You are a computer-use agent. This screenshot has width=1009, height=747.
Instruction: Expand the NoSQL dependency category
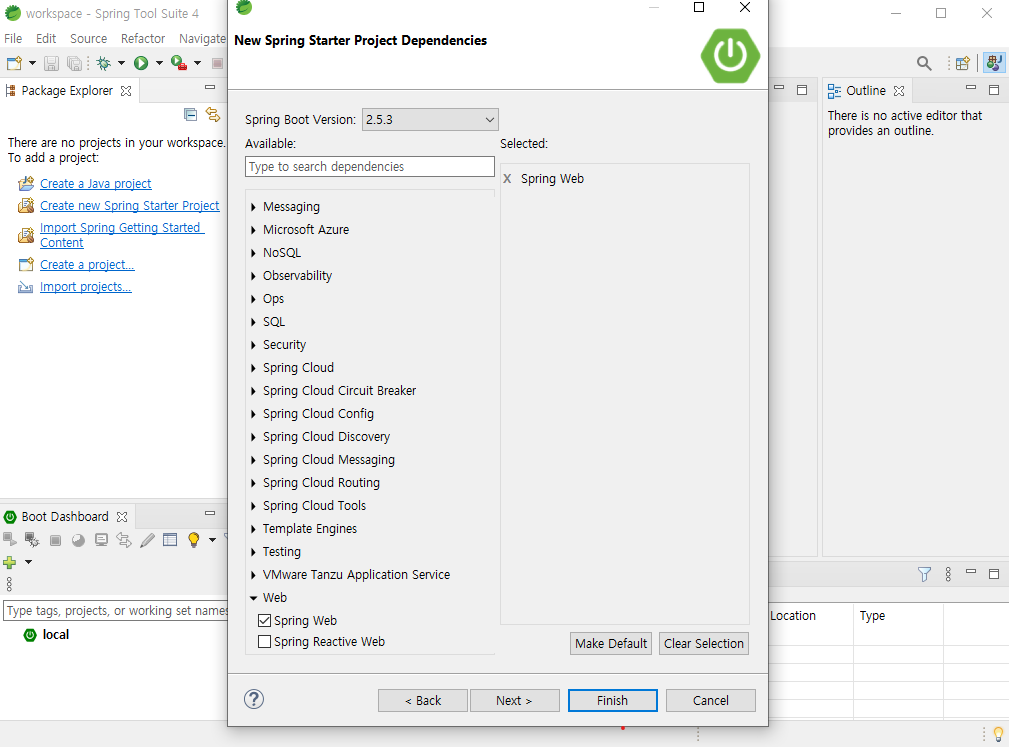point(254,253)
